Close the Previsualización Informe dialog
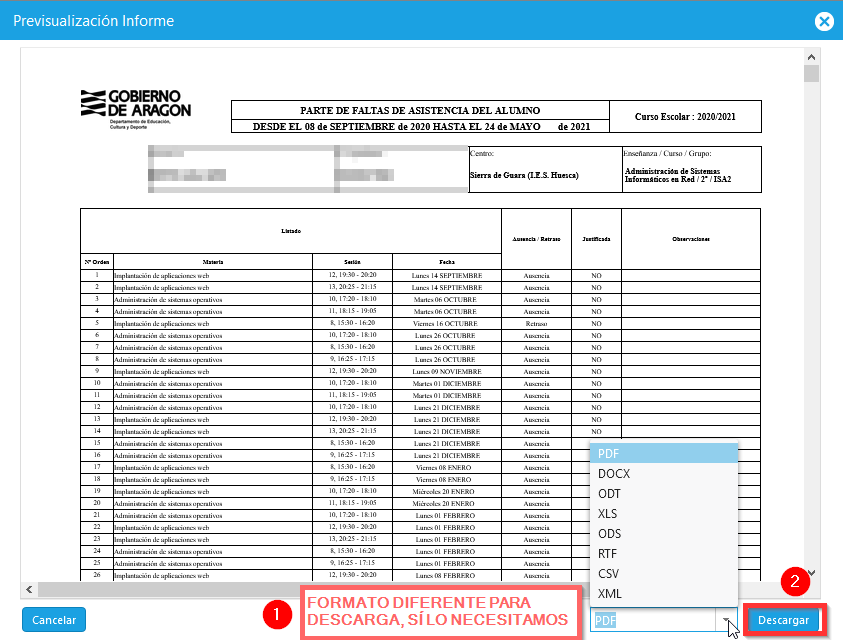The image size is (843, 640). click(824, 21)
